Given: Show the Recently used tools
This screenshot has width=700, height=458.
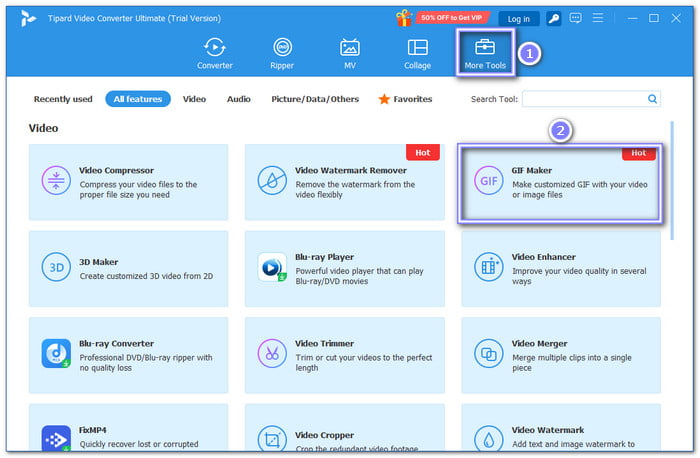Looking at the screenshot, I should pos(63,99).
